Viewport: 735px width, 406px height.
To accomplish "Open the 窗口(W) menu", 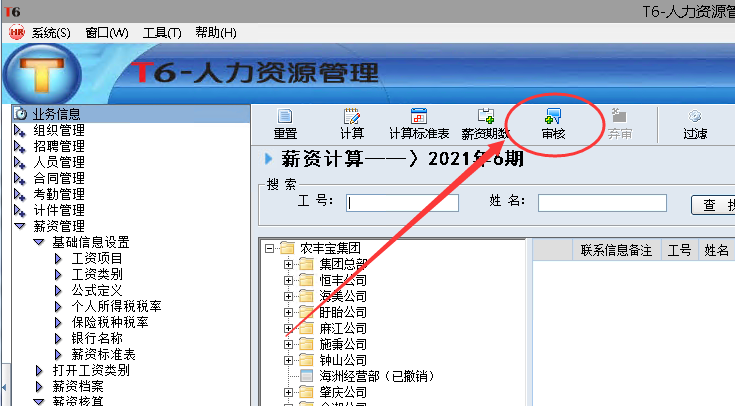I will coord(107,33).
